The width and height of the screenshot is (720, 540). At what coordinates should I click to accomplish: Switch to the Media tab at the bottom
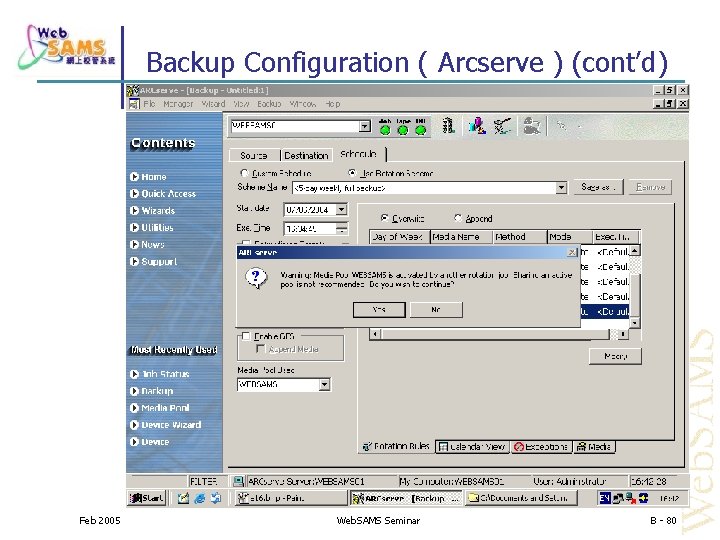[594, 446]
